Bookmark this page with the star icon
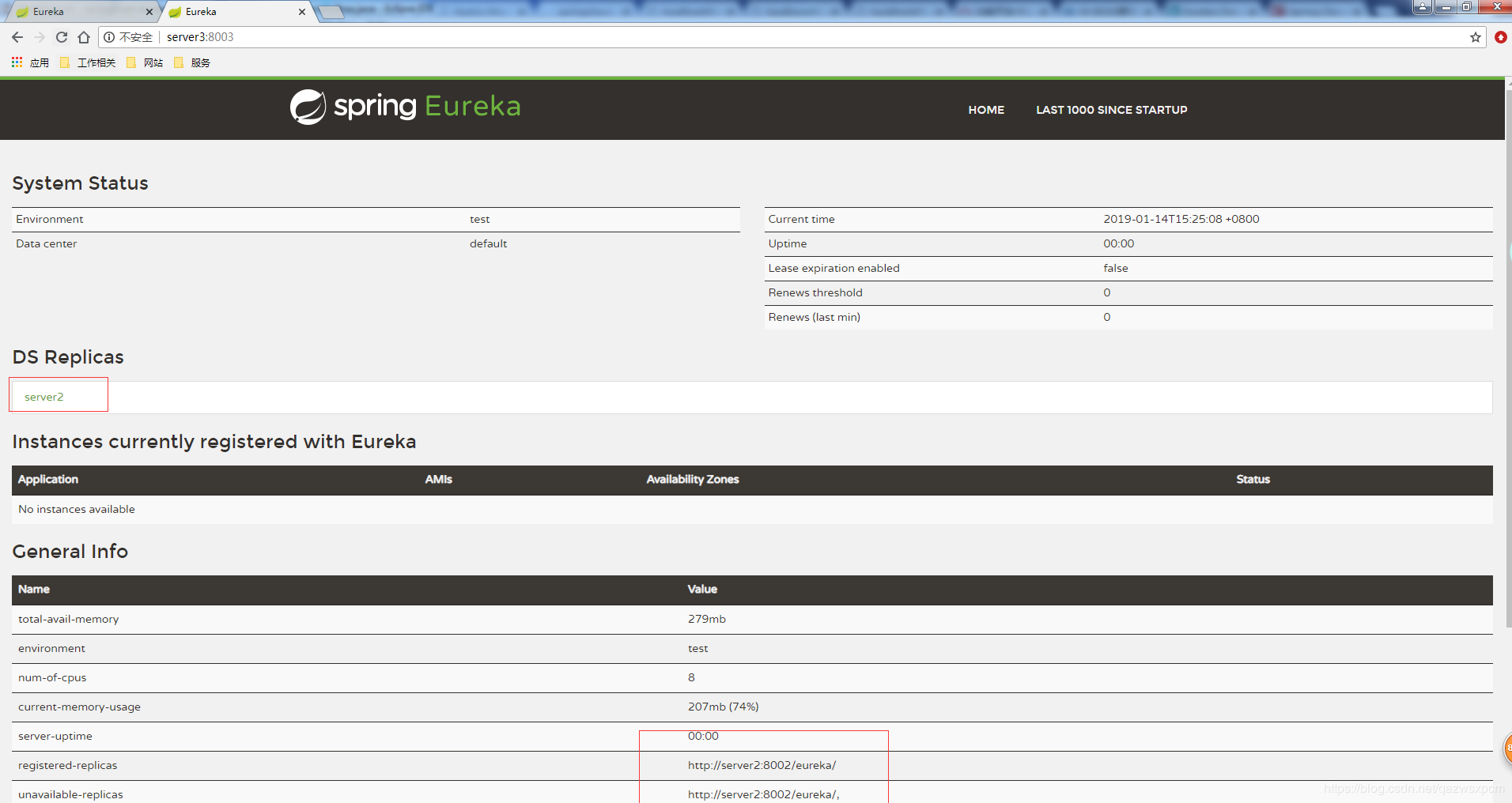This screenshot has width=1512, height=803. (1476, 37)
